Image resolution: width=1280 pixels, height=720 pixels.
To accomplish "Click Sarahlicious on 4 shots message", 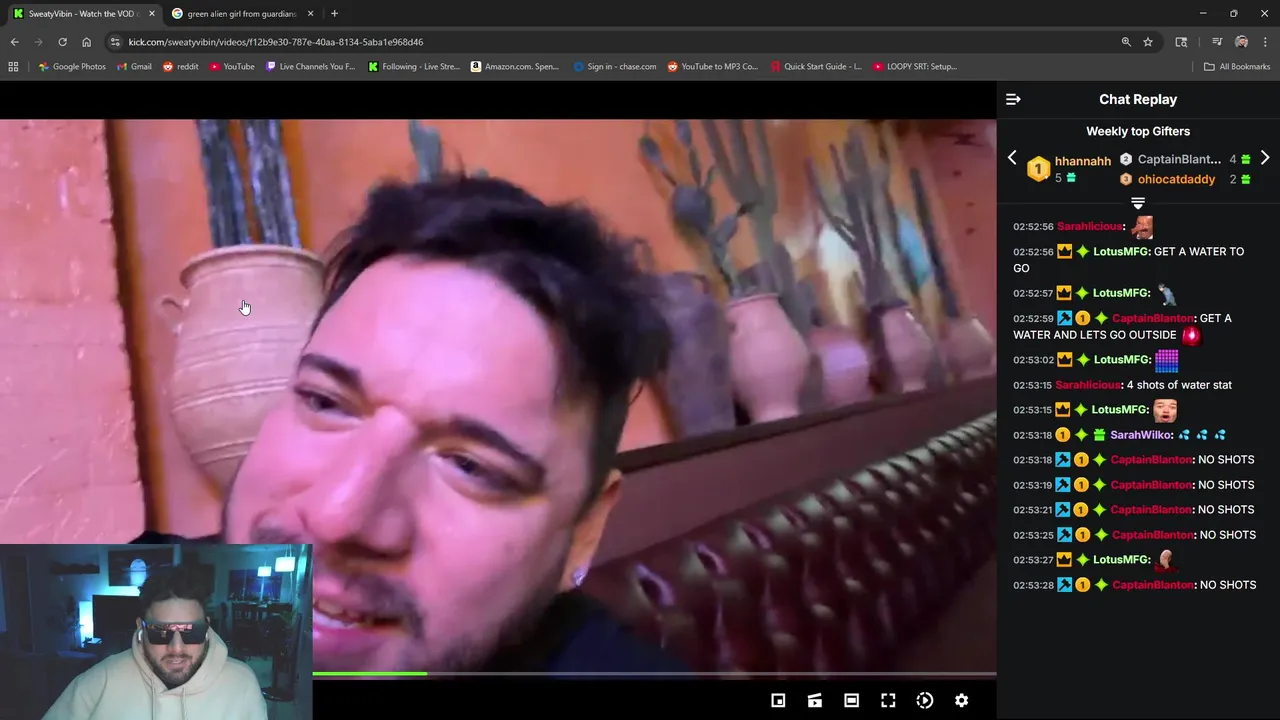I will [1088, 385].
